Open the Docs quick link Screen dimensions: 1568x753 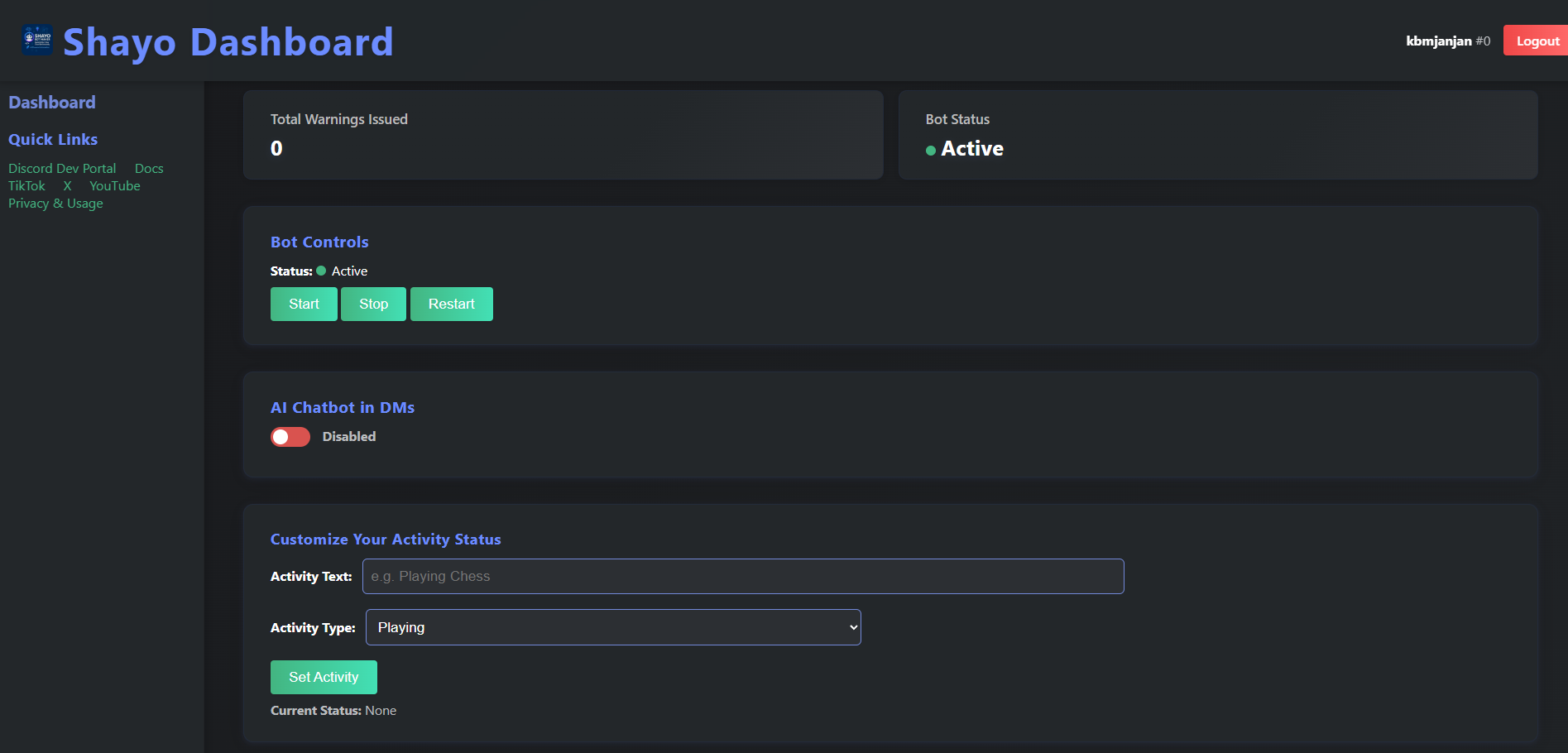[149, 169]
